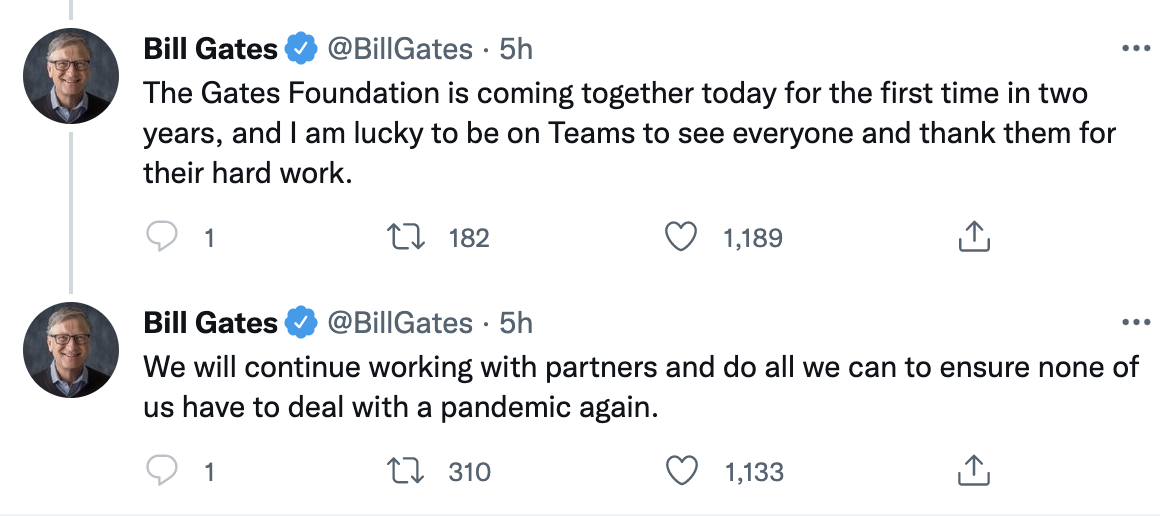The image size is (1160, 516).
Task: Like the Gates Foundation tweet
Action: [x=681, y=237]
